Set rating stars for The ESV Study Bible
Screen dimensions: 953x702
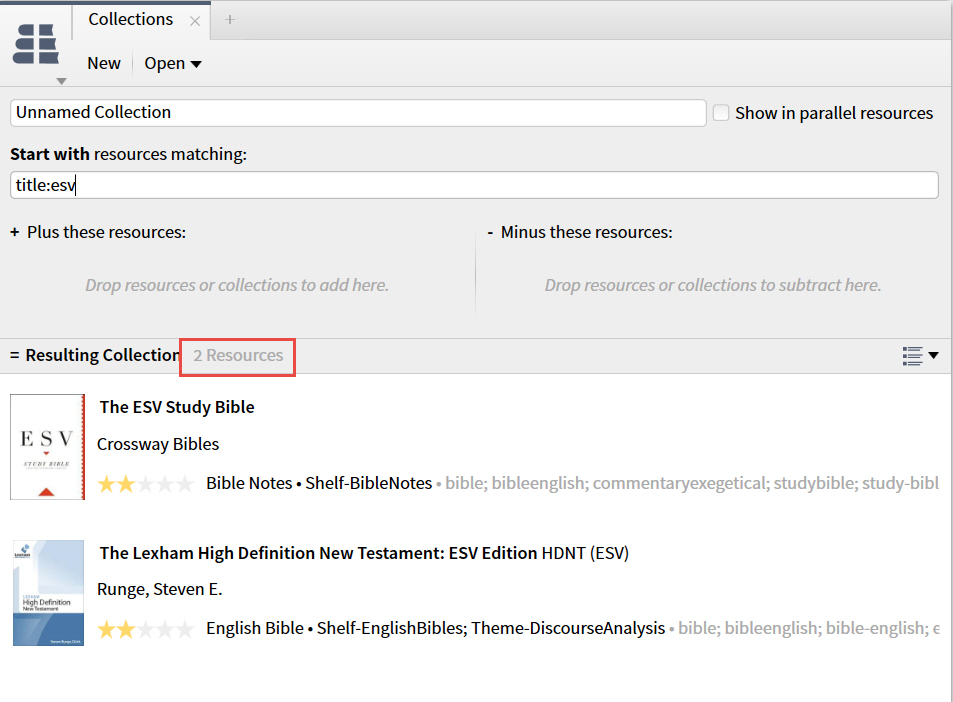[x=146, y=484]
